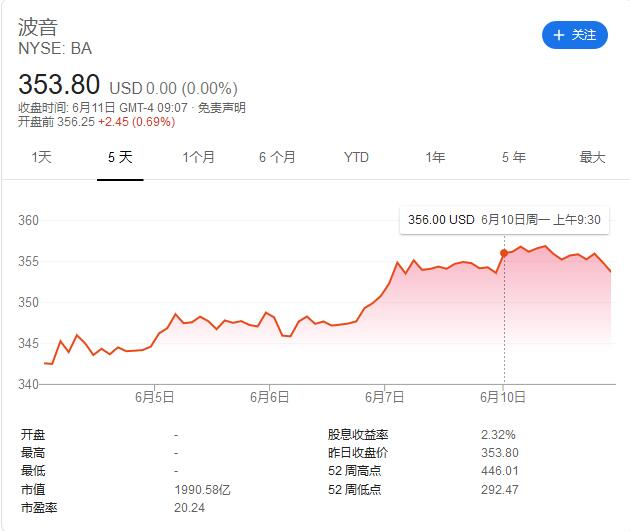This screenshot has height=531, width=630.
Task: Click the 6月10日 date label on axis
Action: point(504,397)
